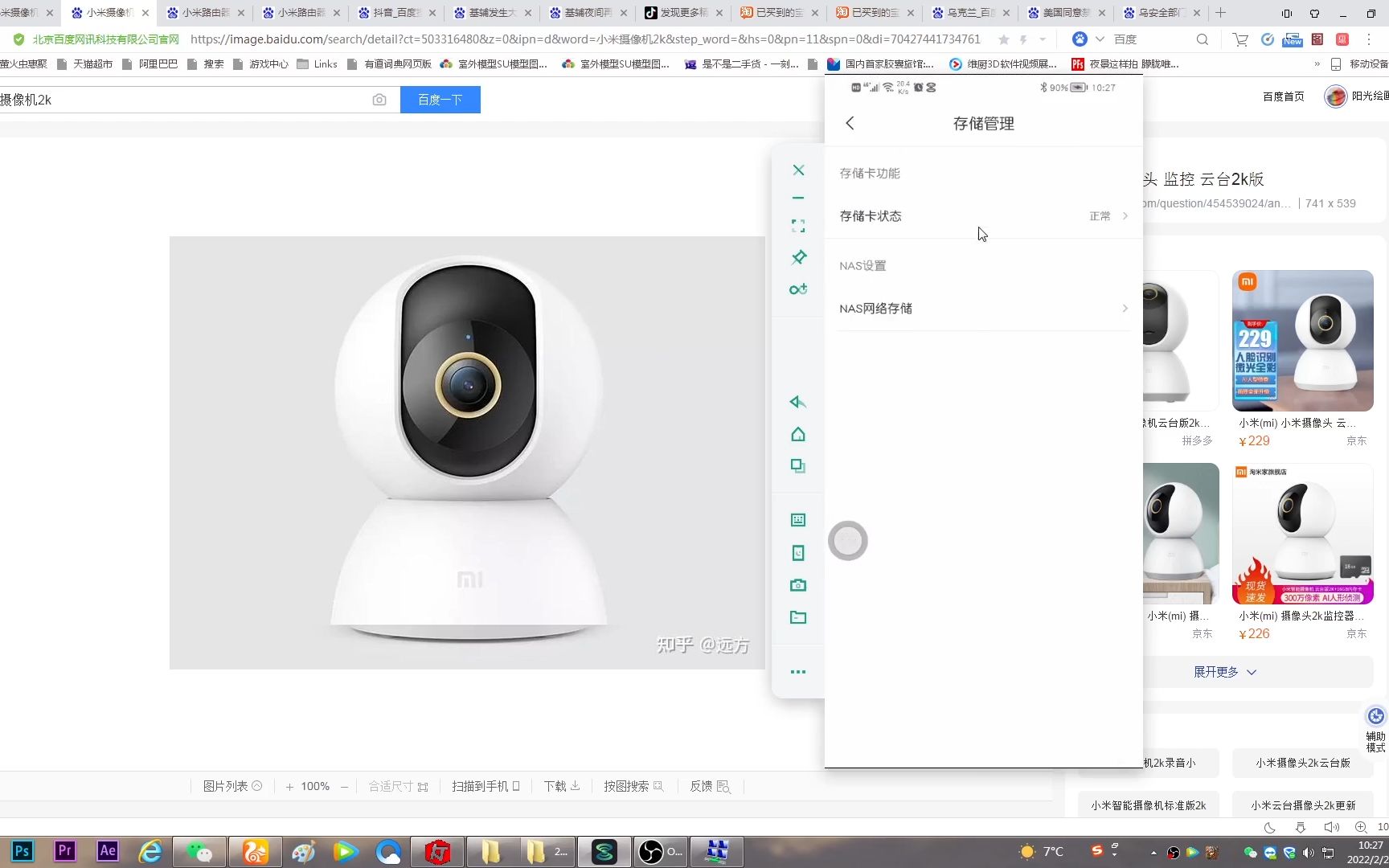Close the active 小米摄像机 tab
1389x868 pixels.
[145, 13]
